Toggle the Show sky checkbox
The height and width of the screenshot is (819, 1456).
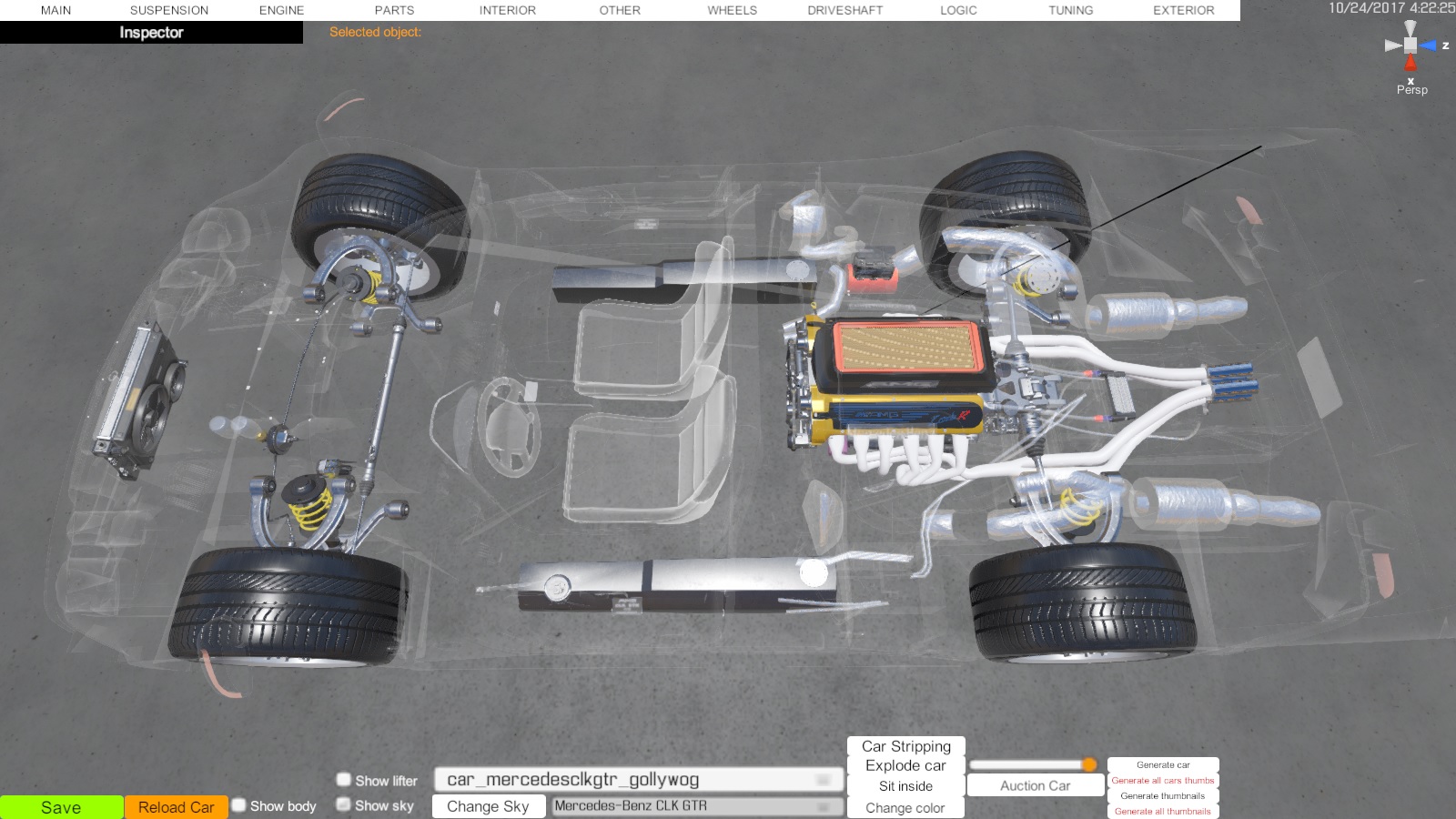(x=344, y=804)
